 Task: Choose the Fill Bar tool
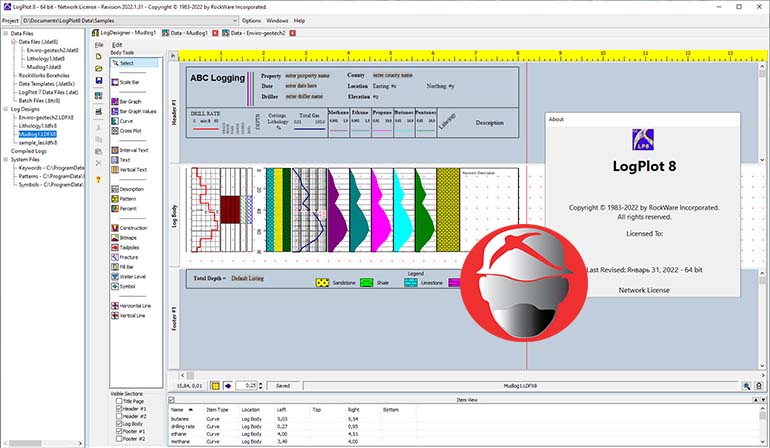point(123,267)
